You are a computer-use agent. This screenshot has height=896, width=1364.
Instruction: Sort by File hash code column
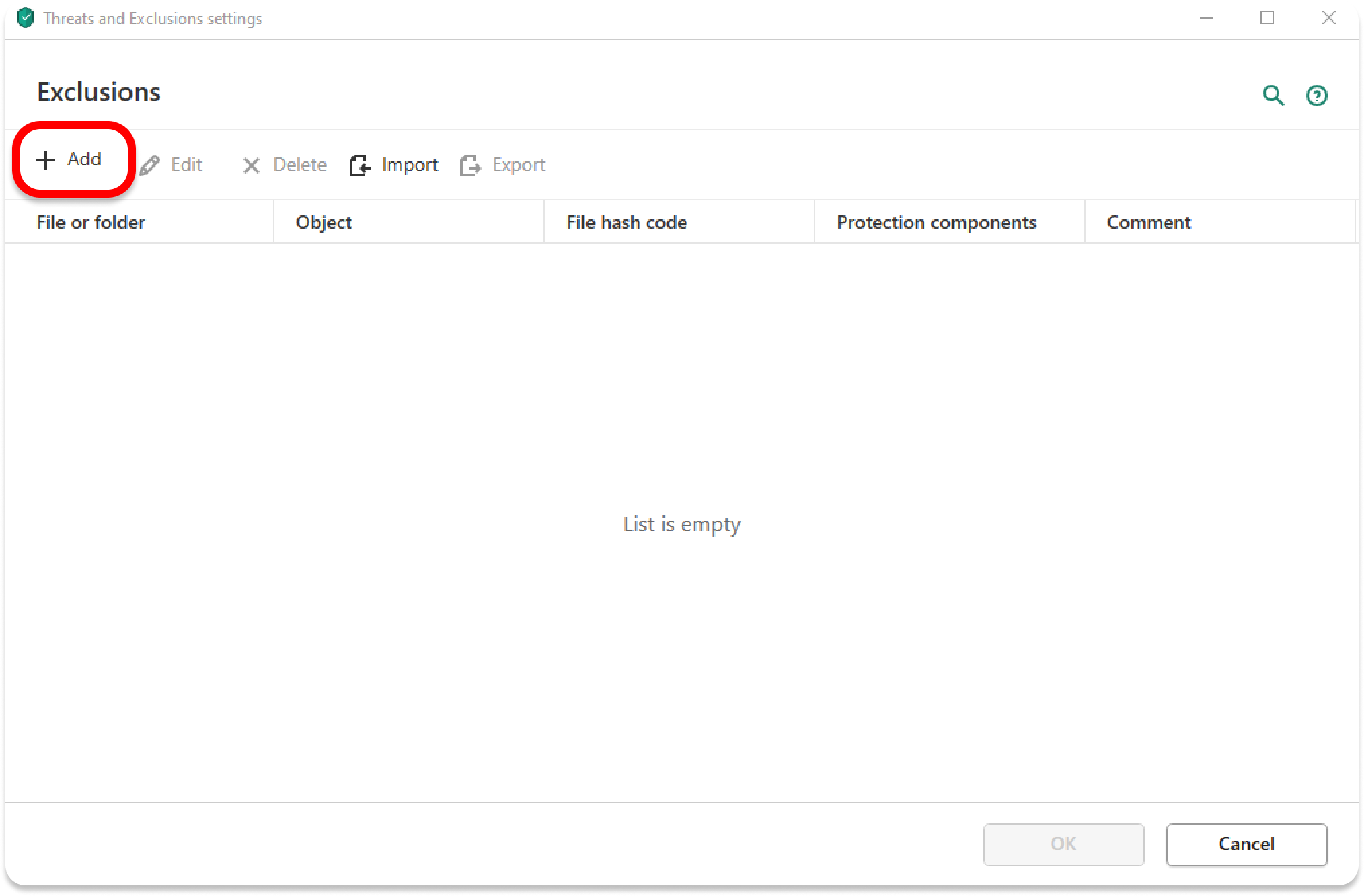[679, 222]
